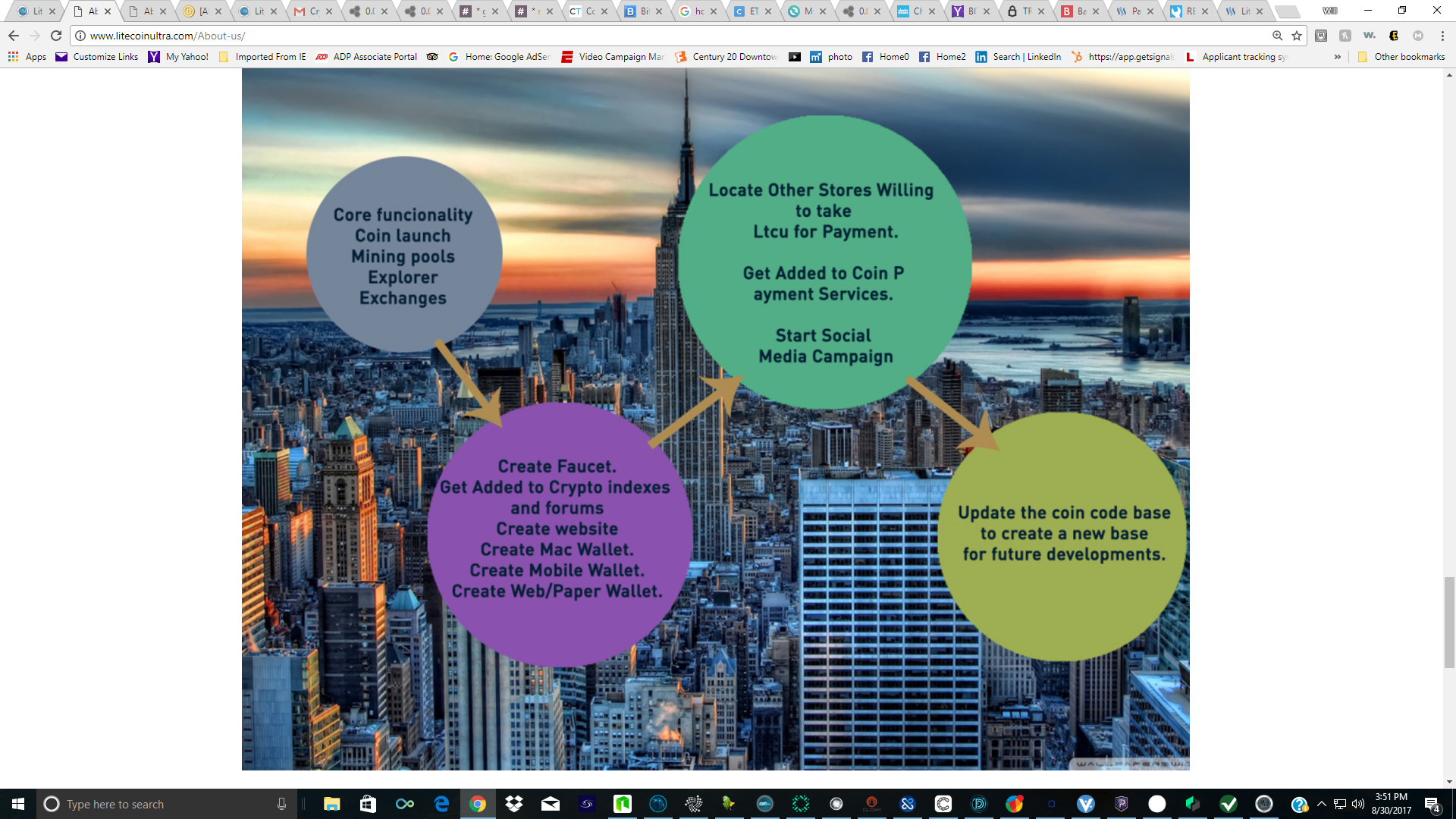The width and height of the screenshot is (1456, 819).
Task: Open the green parrot taskbar icon
Action: click(x=729, y=804)
